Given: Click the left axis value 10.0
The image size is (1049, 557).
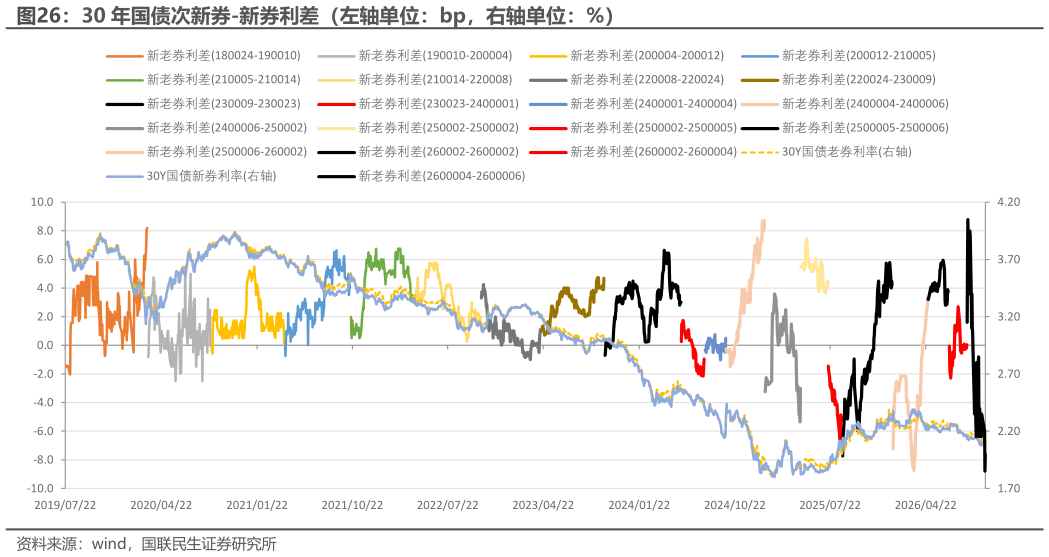Looking at the screenshot, I should tap(42, 202).
